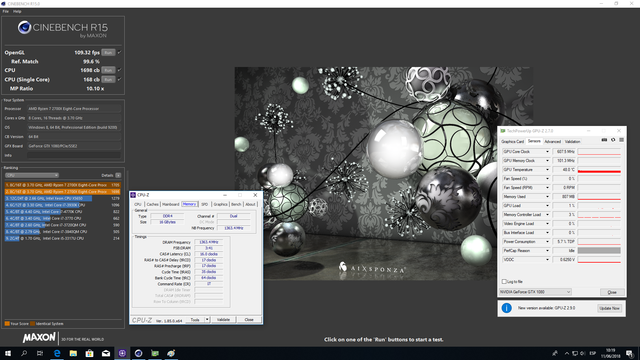Run the CPU benchmark test
Viewport: 640px width, 360px height.
108,70
